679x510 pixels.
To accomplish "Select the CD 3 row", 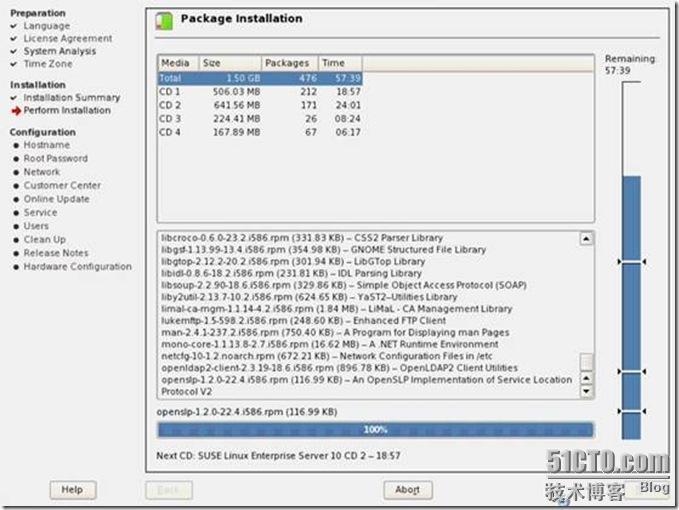I will [260, 119].
